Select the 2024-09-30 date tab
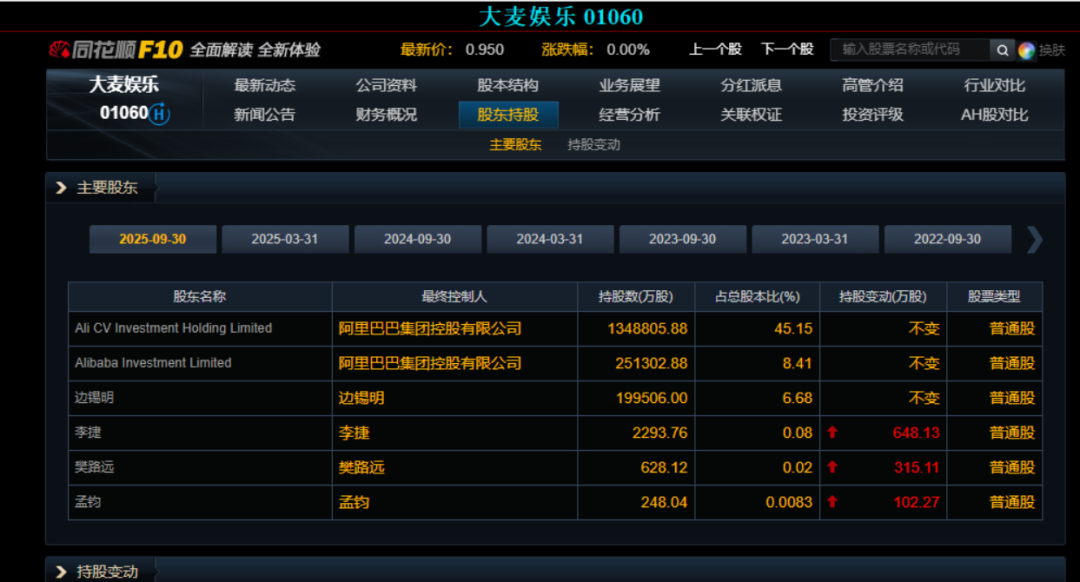The width and height of the screenshot is (1080, 582). 417,239
